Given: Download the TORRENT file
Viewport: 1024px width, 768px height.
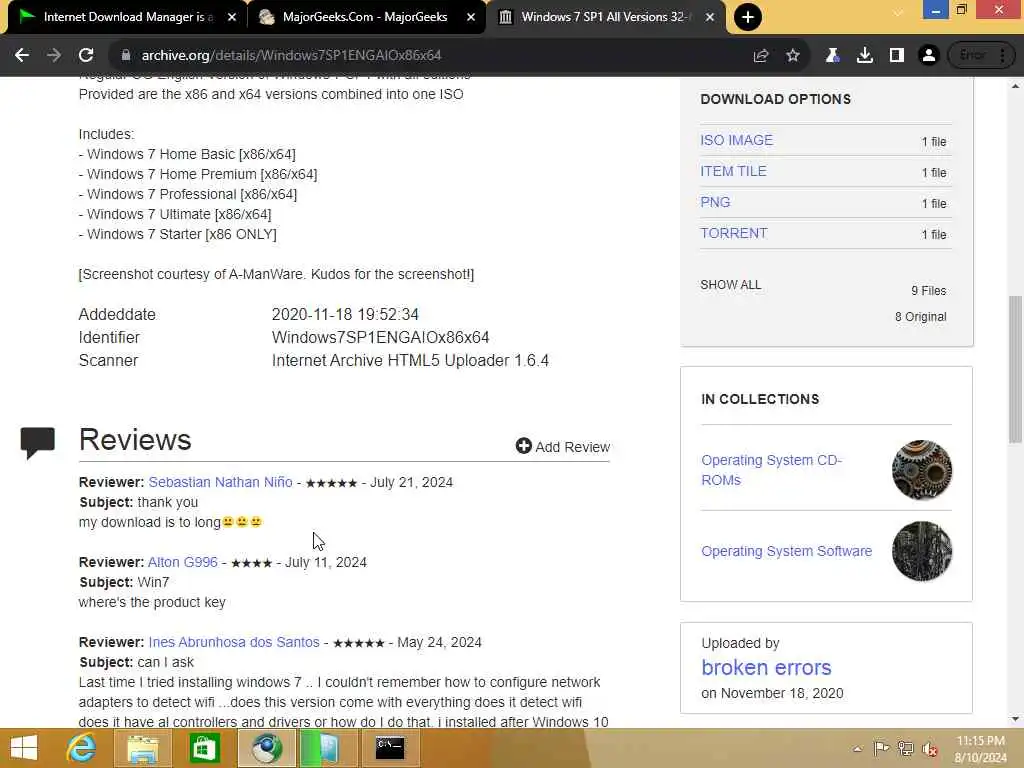Looking at the screenshot, I should click(x=734, y=233).
